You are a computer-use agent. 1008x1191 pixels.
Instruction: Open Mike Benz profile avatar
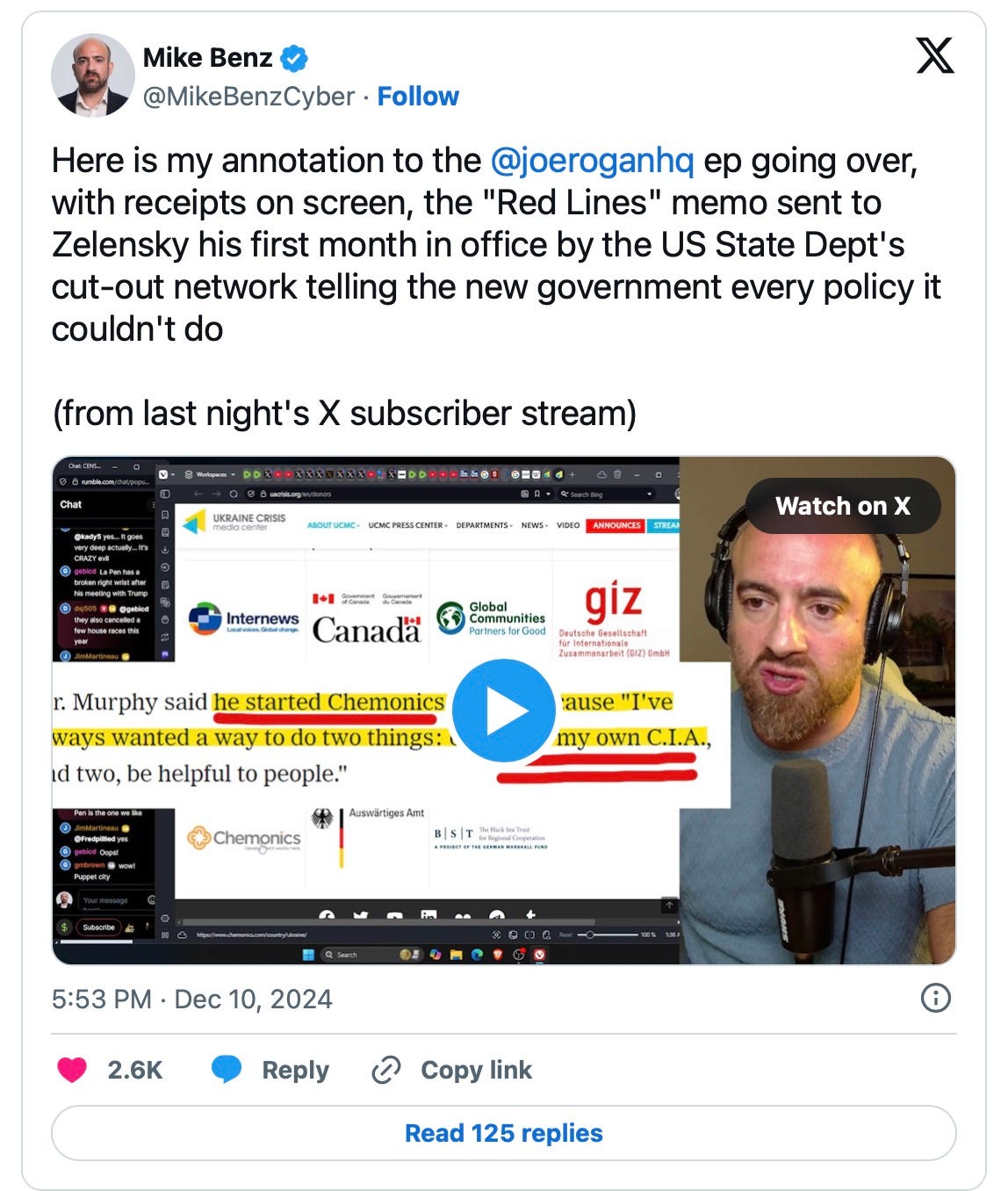point(92,76)
